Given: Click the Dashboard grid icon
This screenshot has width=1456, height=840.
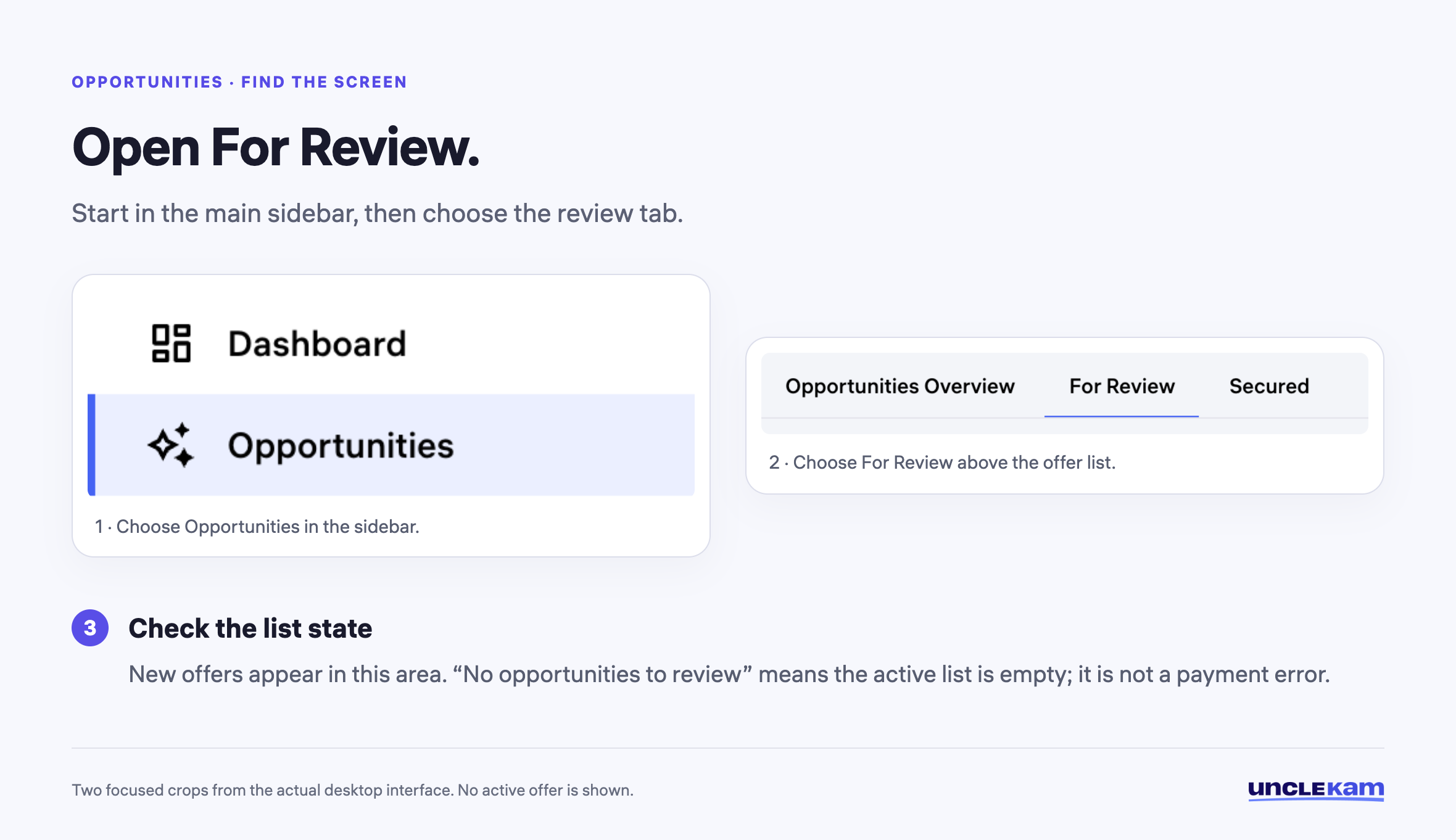Looking at the screenshot, I should pyautogui.click(x=171, y=343).
